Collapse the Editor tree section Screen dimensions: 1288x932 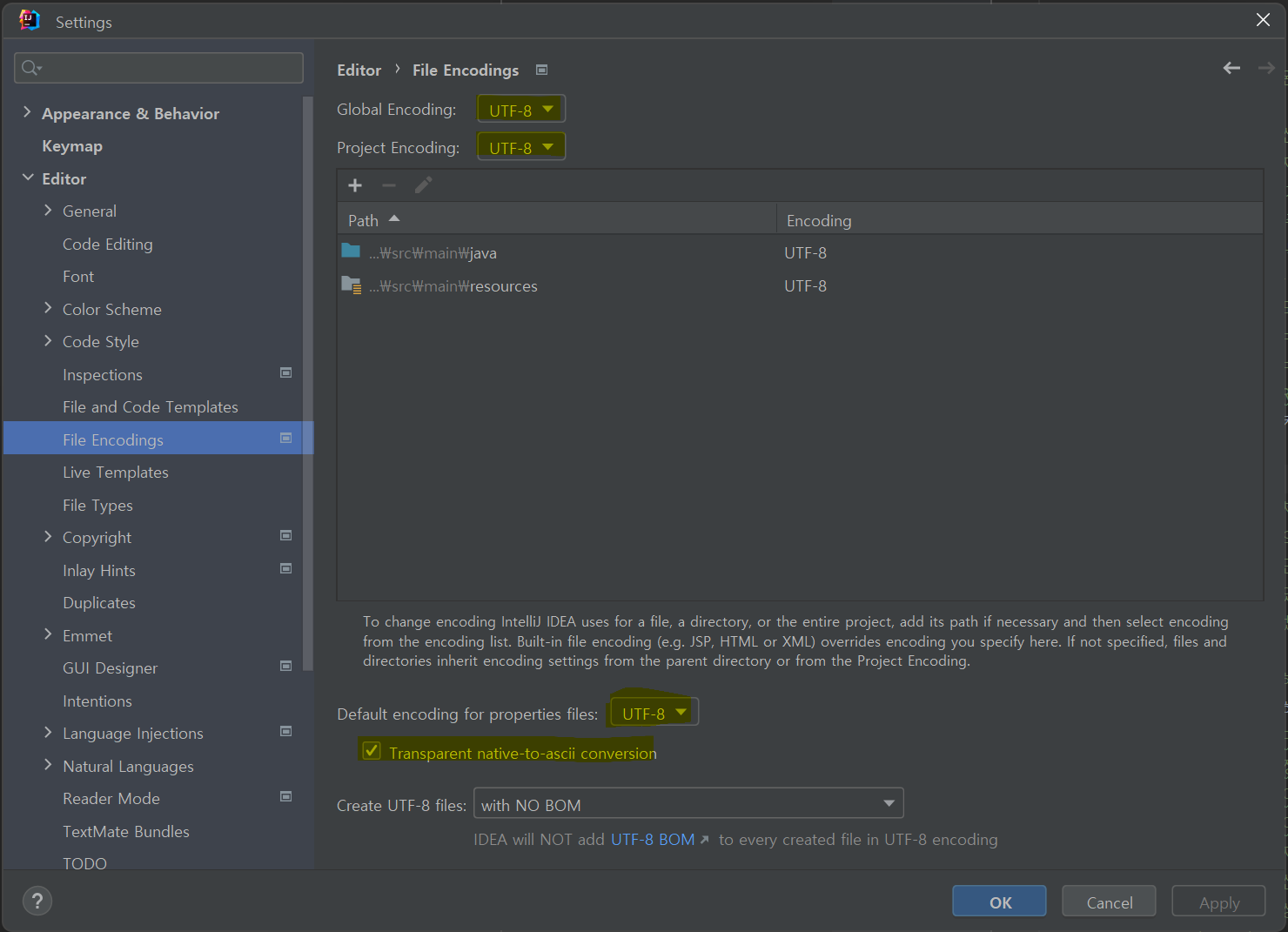click(x=27, y=178)
